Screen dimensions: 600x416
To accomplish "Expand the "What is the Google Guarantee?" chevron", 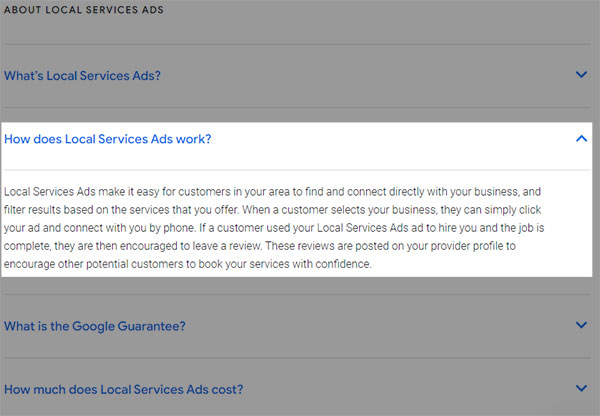I will click(581, 325).
